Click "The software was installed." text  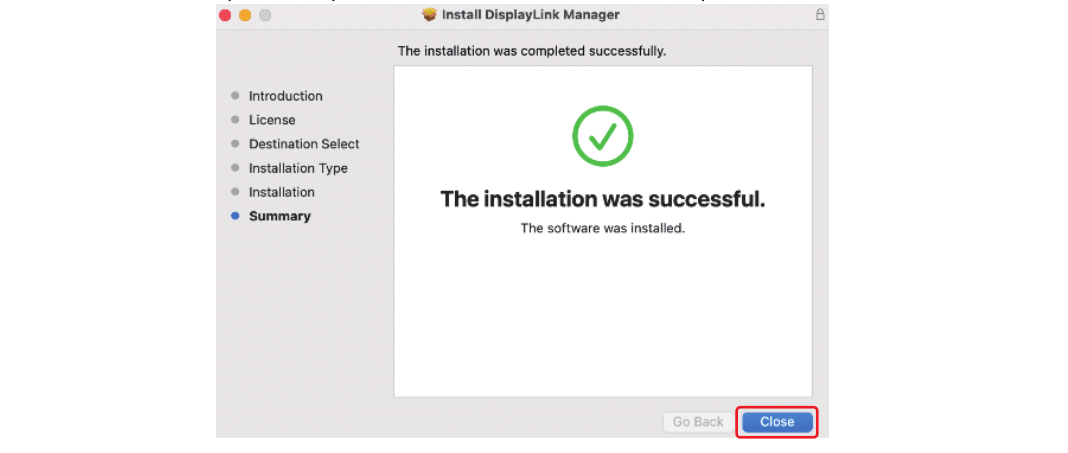[x=602, y=228]
